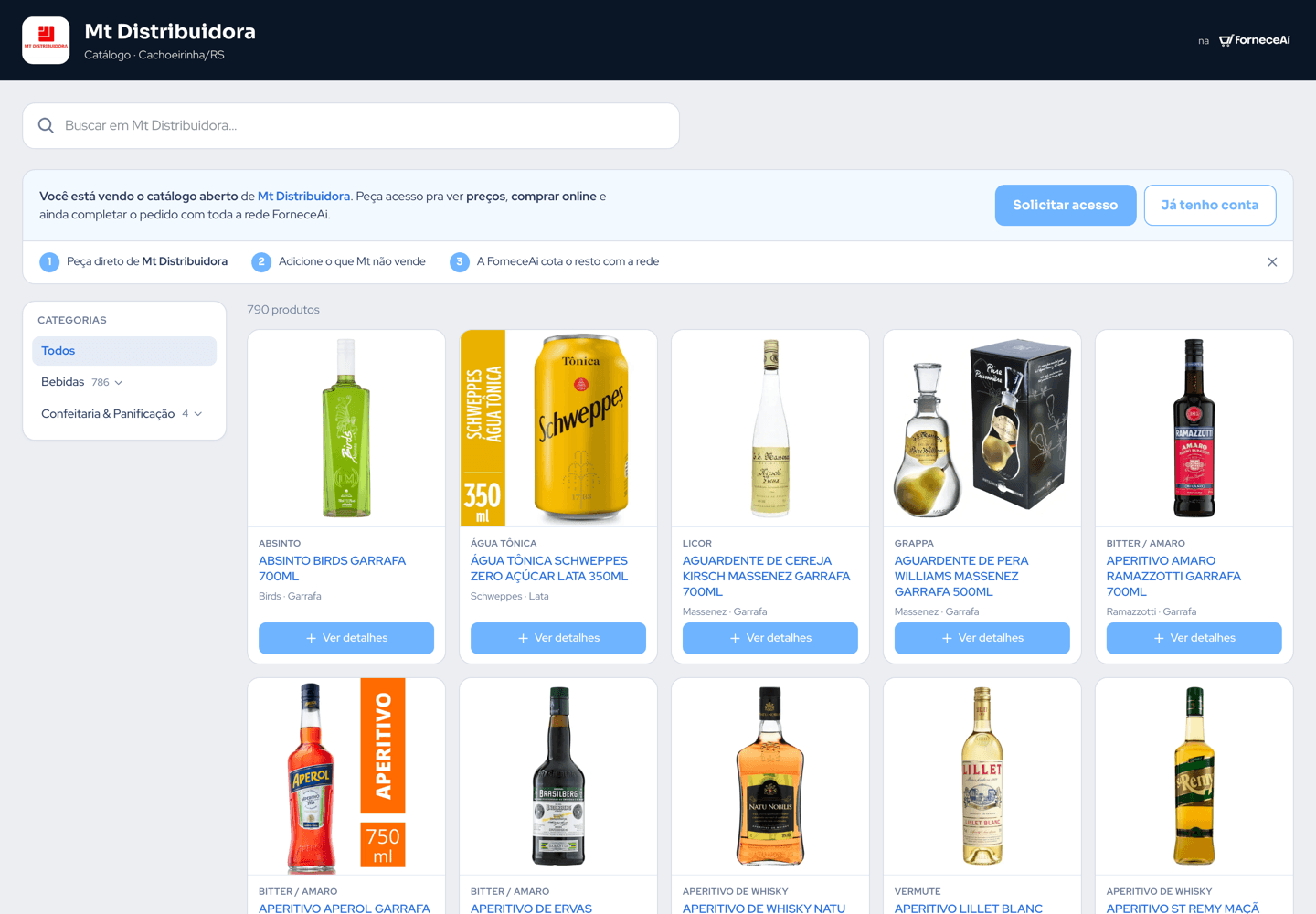Click the ÁGUA TÔNICA category label
The height and width of the screenshot is (914, 1316).
click(x=504, y=544)
